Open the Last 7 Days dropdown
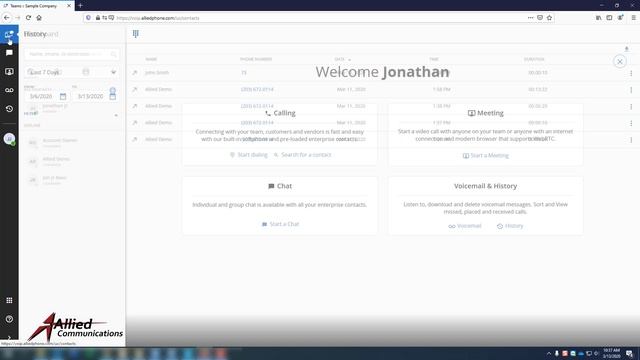Viewport: 640px width, 360px height. tap(71, 72)
